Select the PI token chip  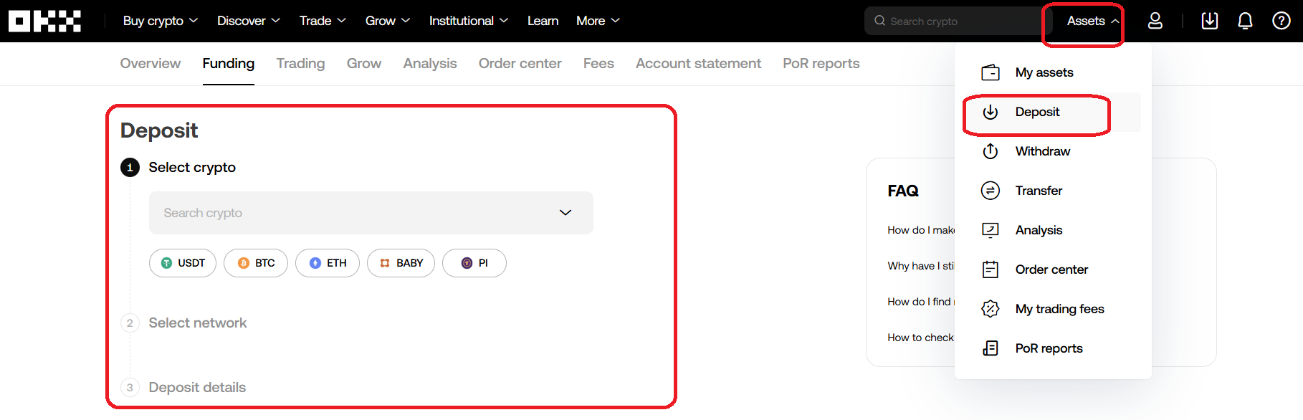474,263
